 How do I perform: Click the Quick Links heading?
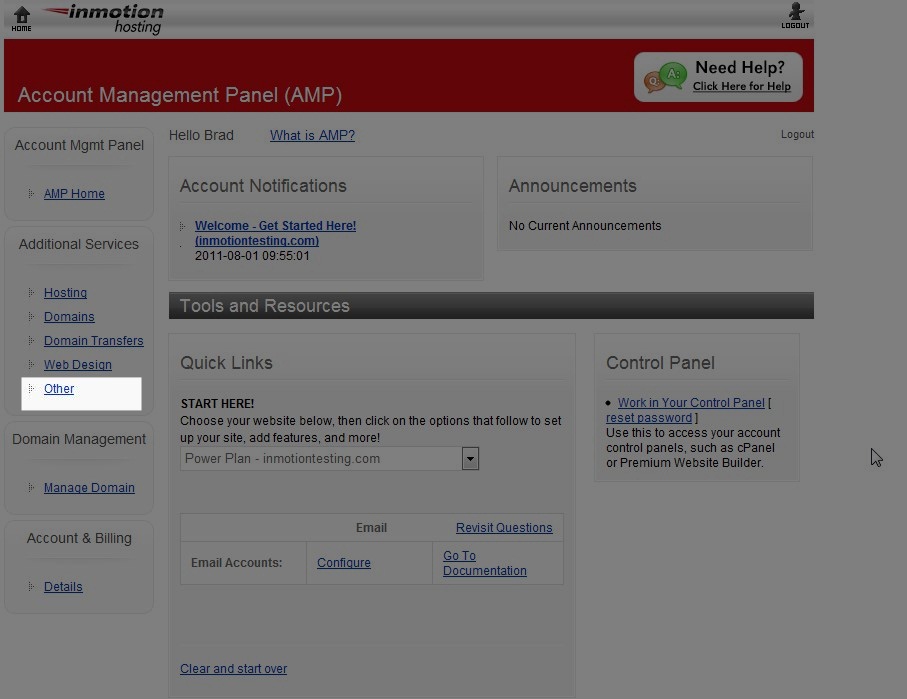click(x=226, y=363)
